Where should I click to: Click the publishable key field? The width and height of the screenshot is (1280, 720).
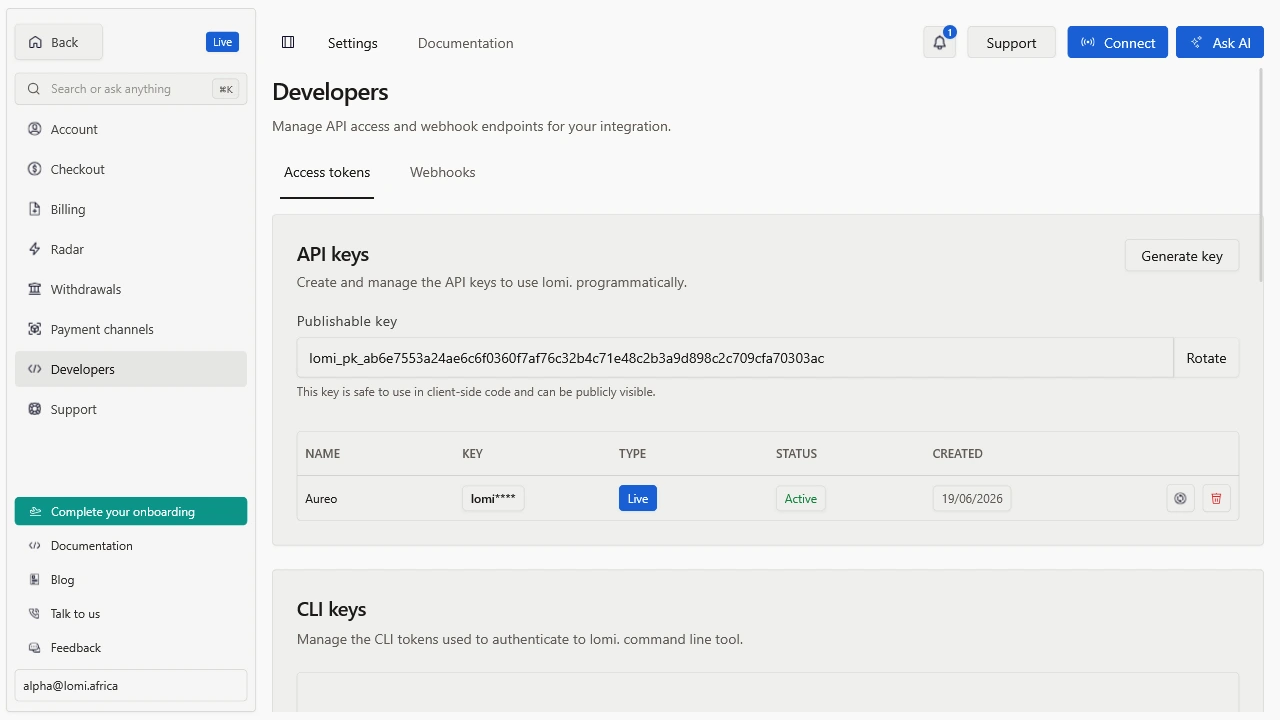(x=735, y=358)
